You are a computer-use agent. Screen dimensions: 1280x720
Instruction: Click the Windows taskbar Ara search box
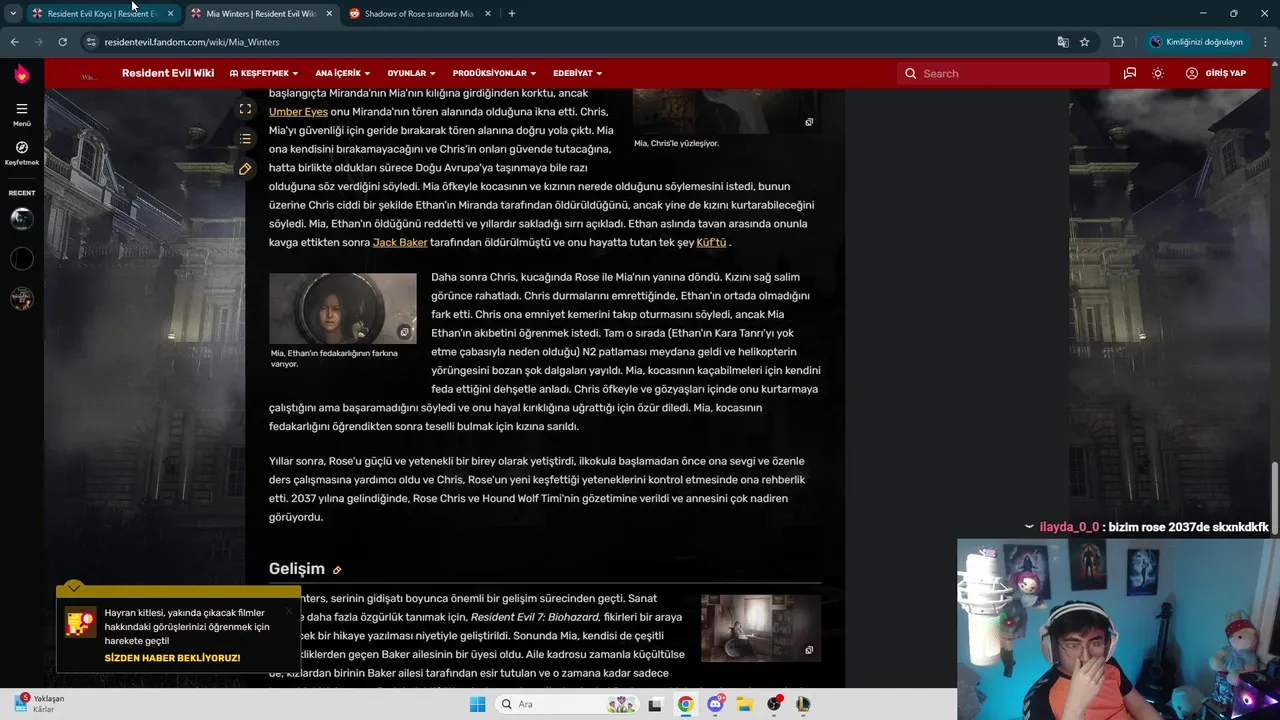566,704
